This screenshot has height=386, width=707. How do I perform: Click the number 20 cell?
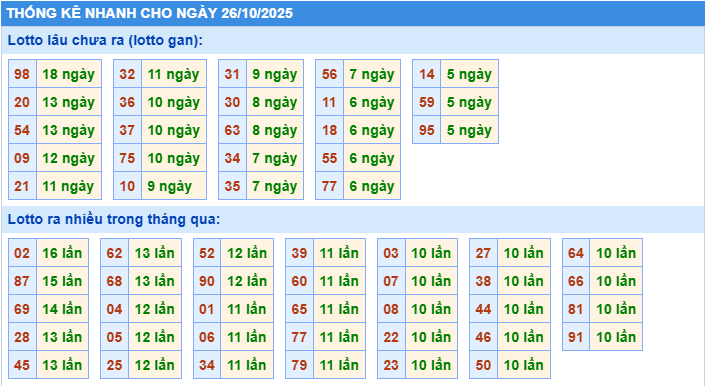[22, 102]
